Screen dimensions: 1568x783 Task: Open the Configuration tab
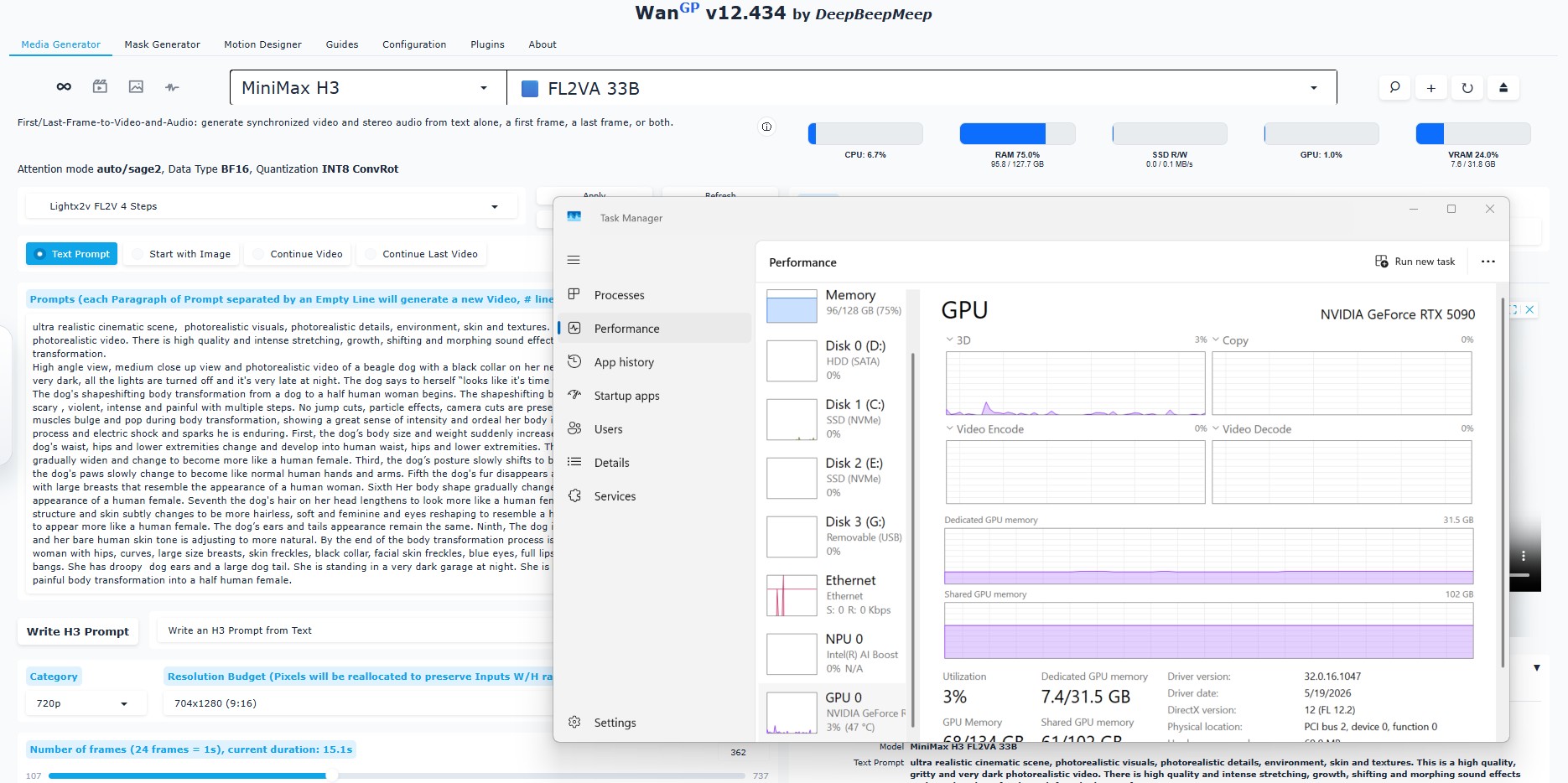414,44
